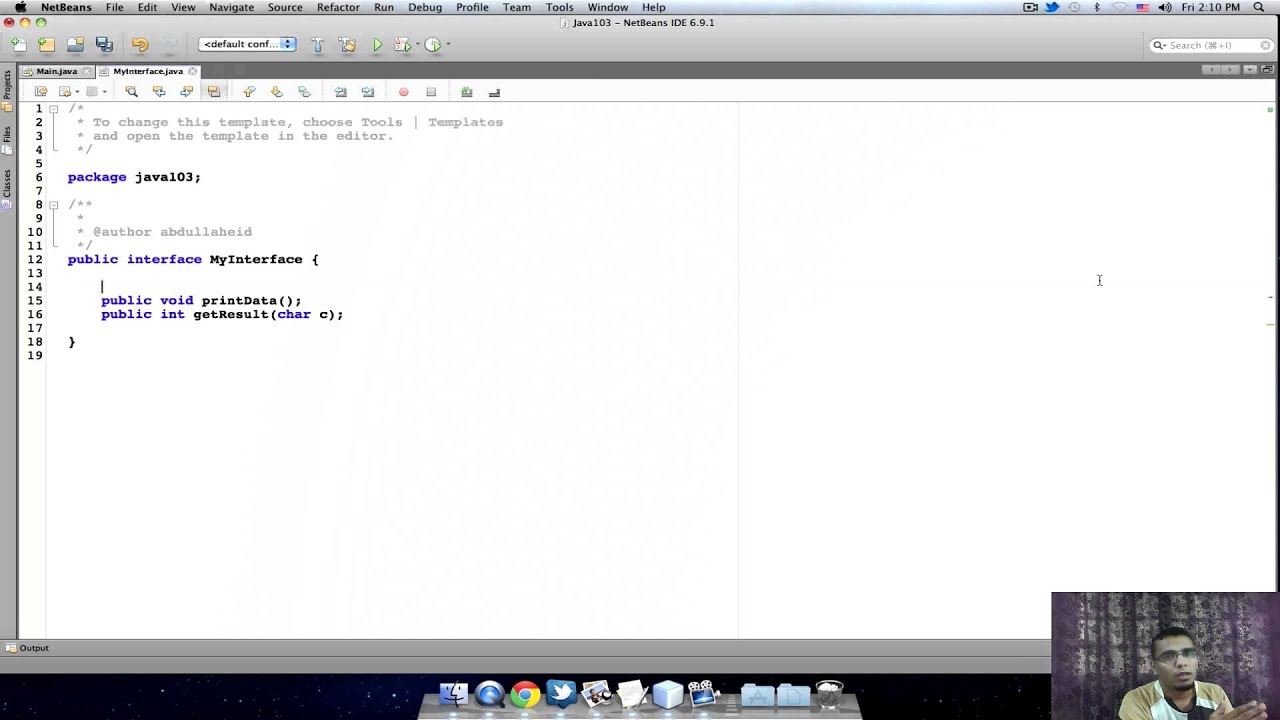The height and width of the screenshot is (720, 1280).
Task: Click the Profile Main Project icon
Action: pos(433,44)
